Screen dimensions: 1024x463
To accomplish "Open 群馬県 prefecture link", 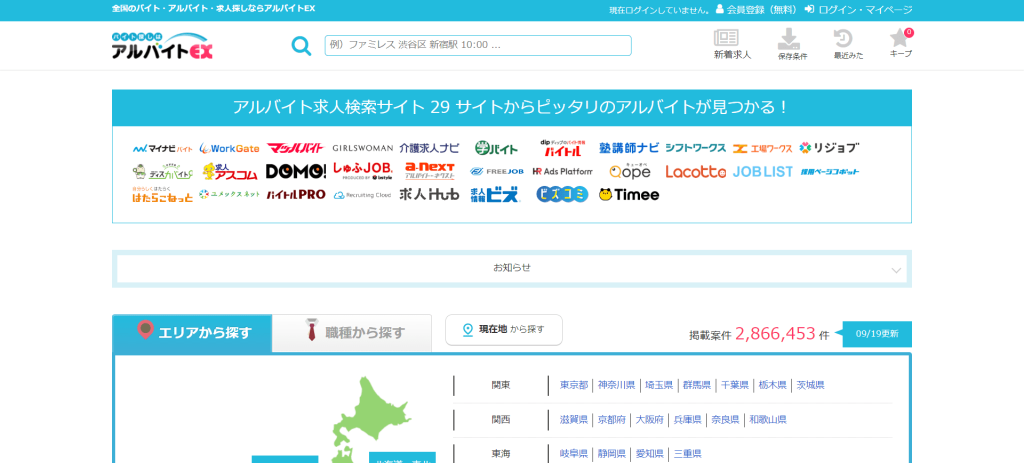I will (x=697, y=385).
